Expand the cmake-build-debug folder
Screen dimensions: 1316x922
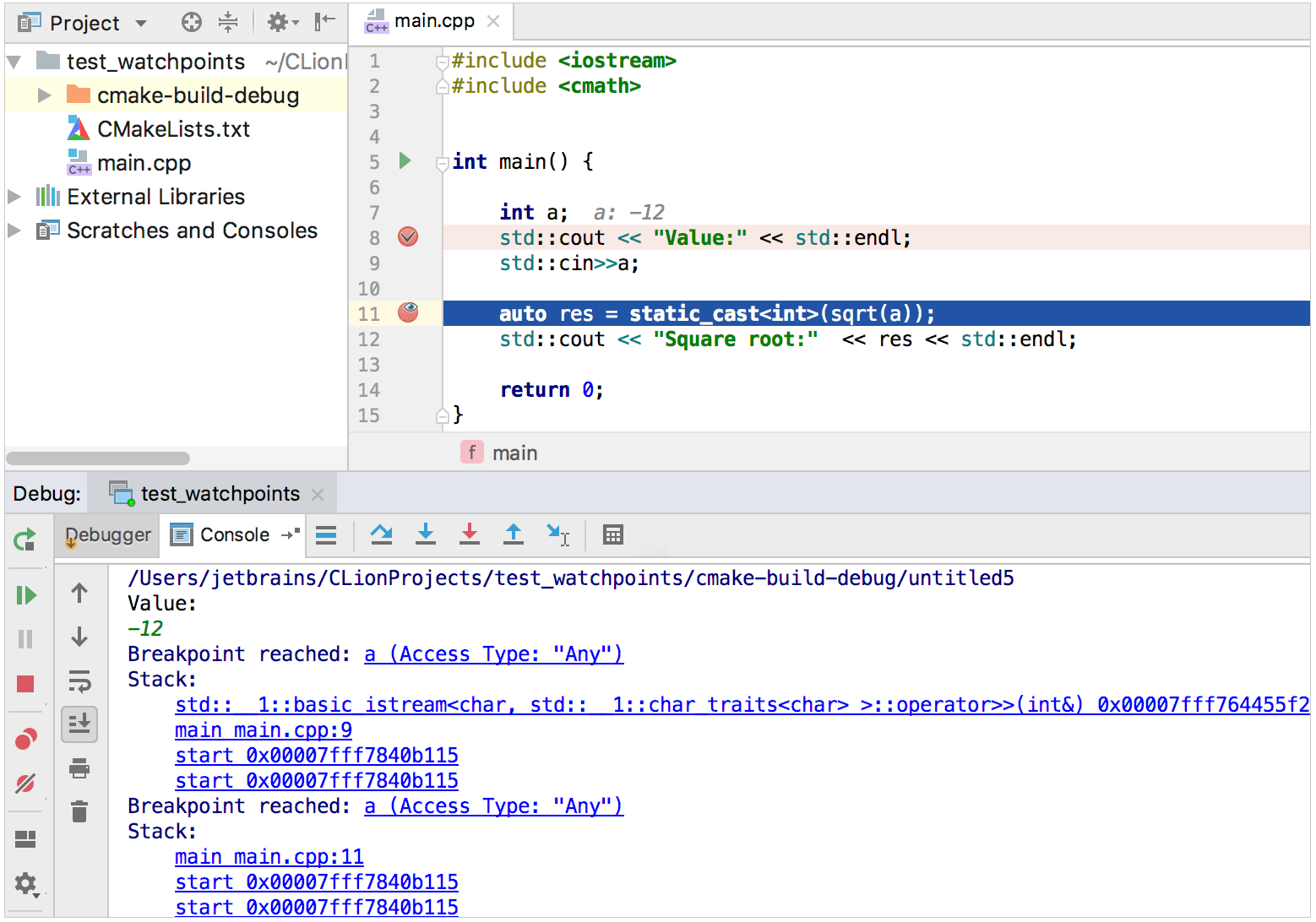[x=44, y=95]
